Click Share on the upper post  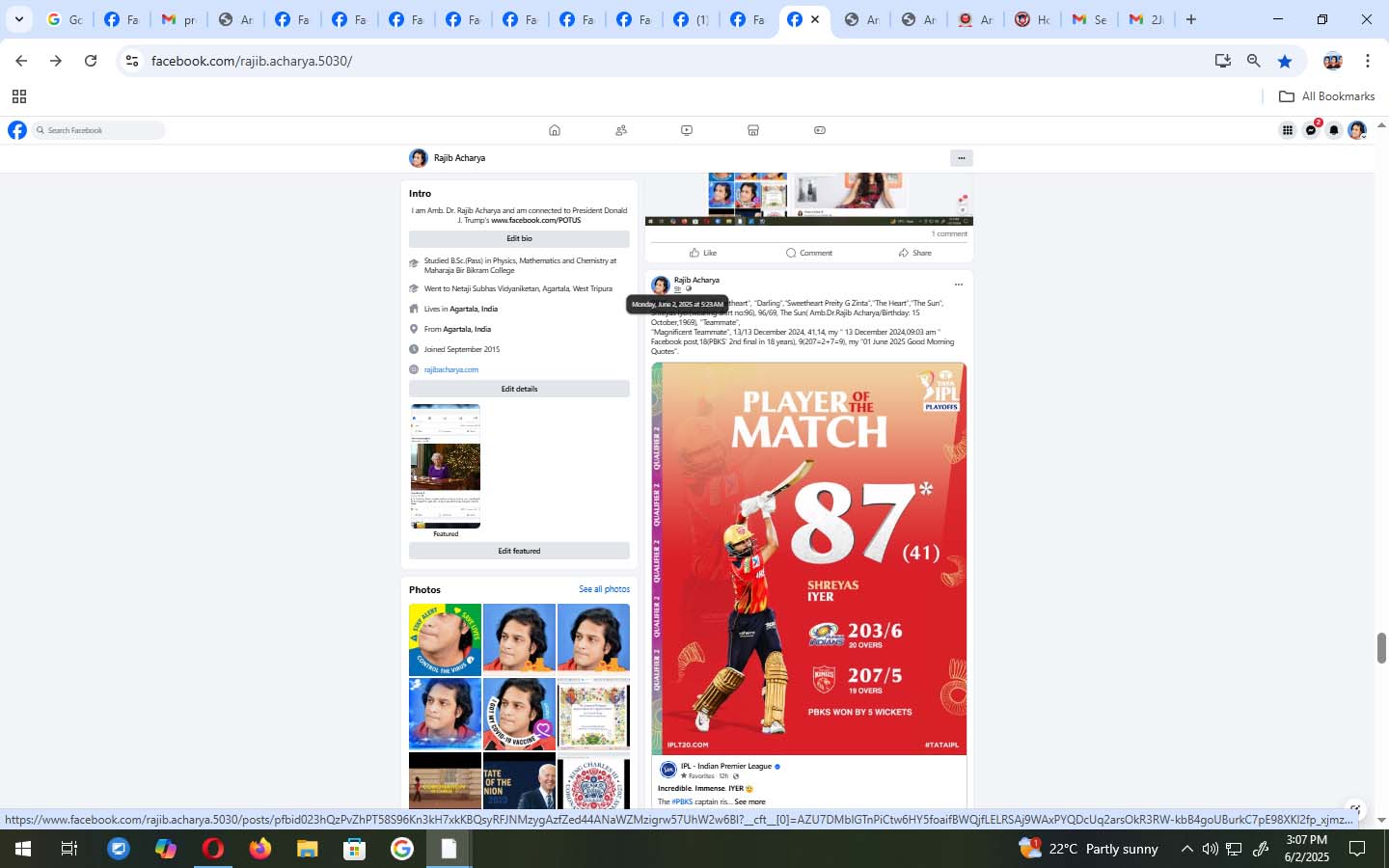[915, 253]
